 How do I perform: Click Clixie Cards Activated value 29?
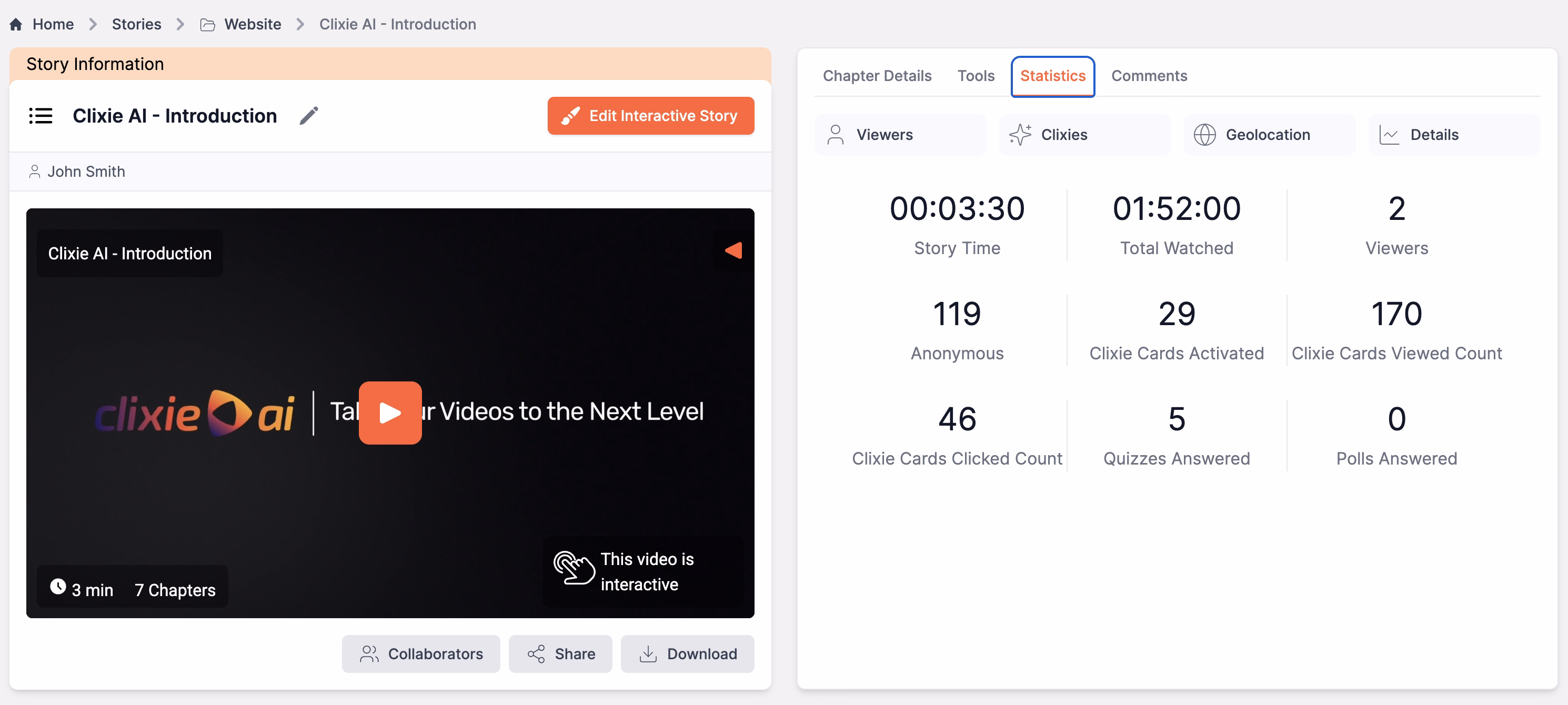1177,314
